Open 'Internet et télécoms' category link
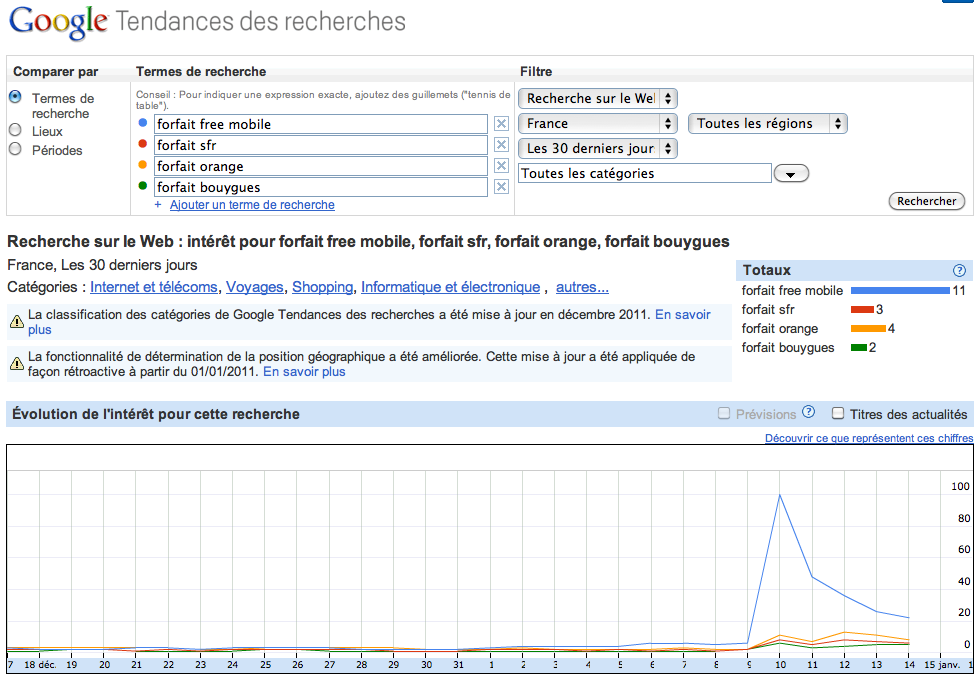Image resolution: width=975 pixels, height=675 pixels. click(154, 287)
